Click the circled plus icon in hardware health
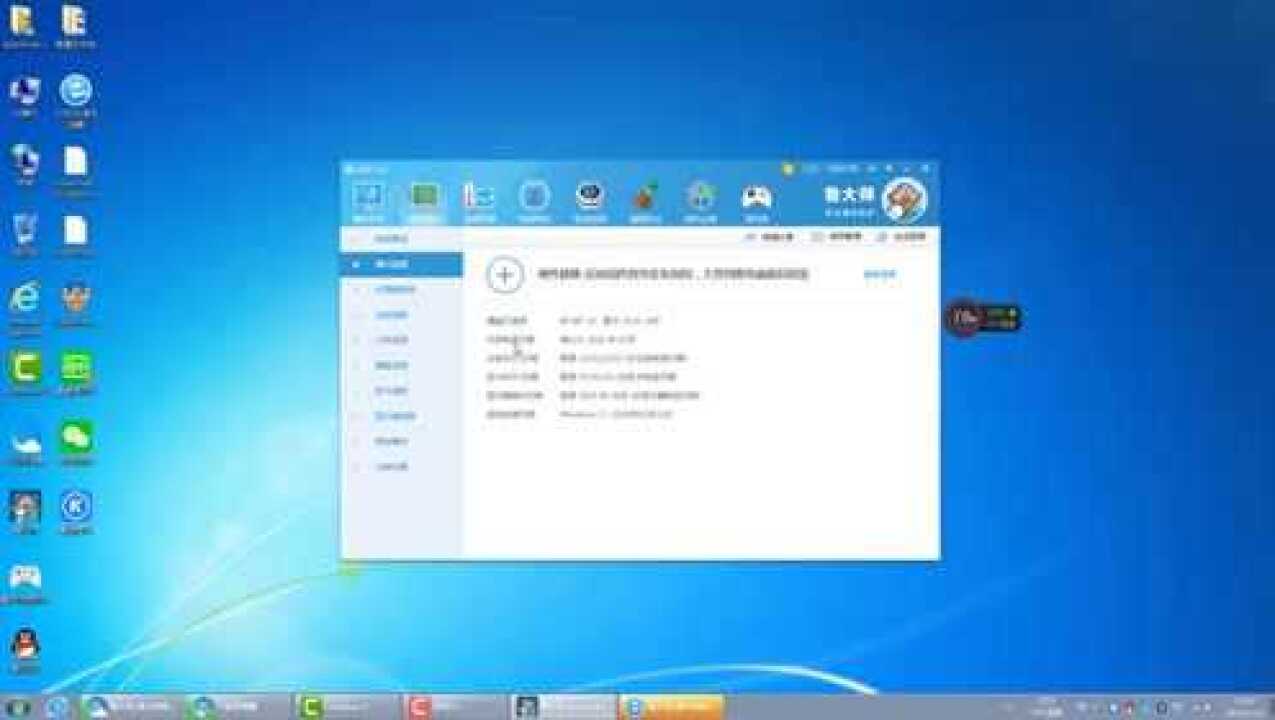1275x720 pixels. 505,275
